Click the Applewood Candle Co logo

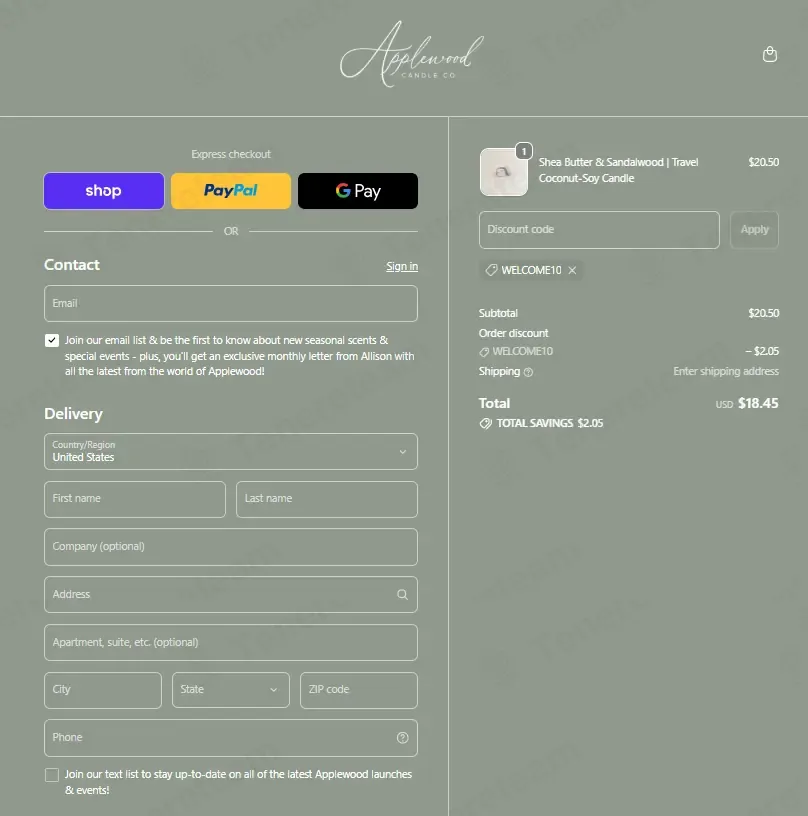[x=412, y=54]
